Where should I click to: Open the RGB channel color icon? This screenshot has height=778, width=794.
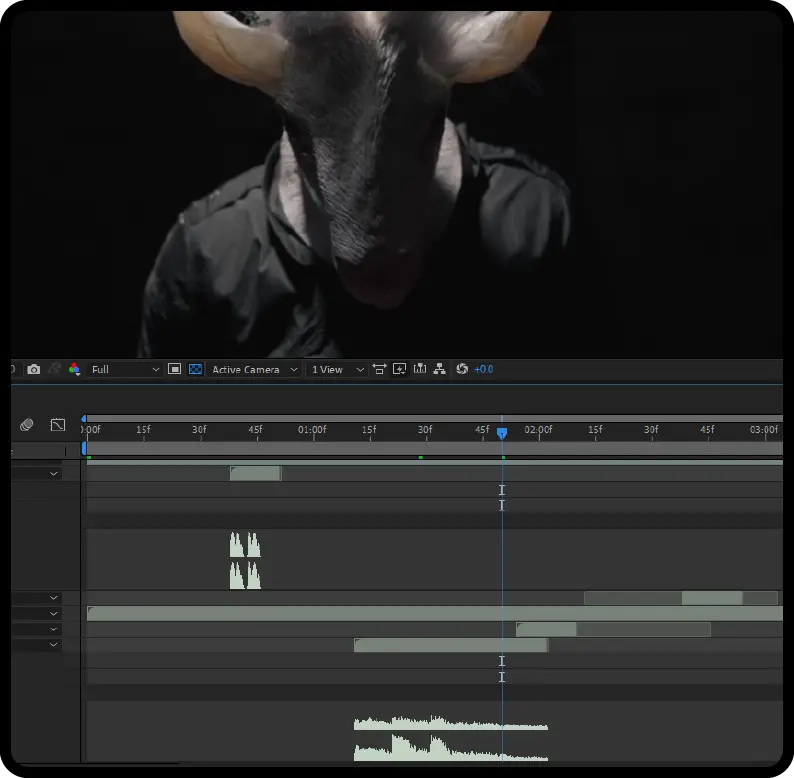[74, 369]
